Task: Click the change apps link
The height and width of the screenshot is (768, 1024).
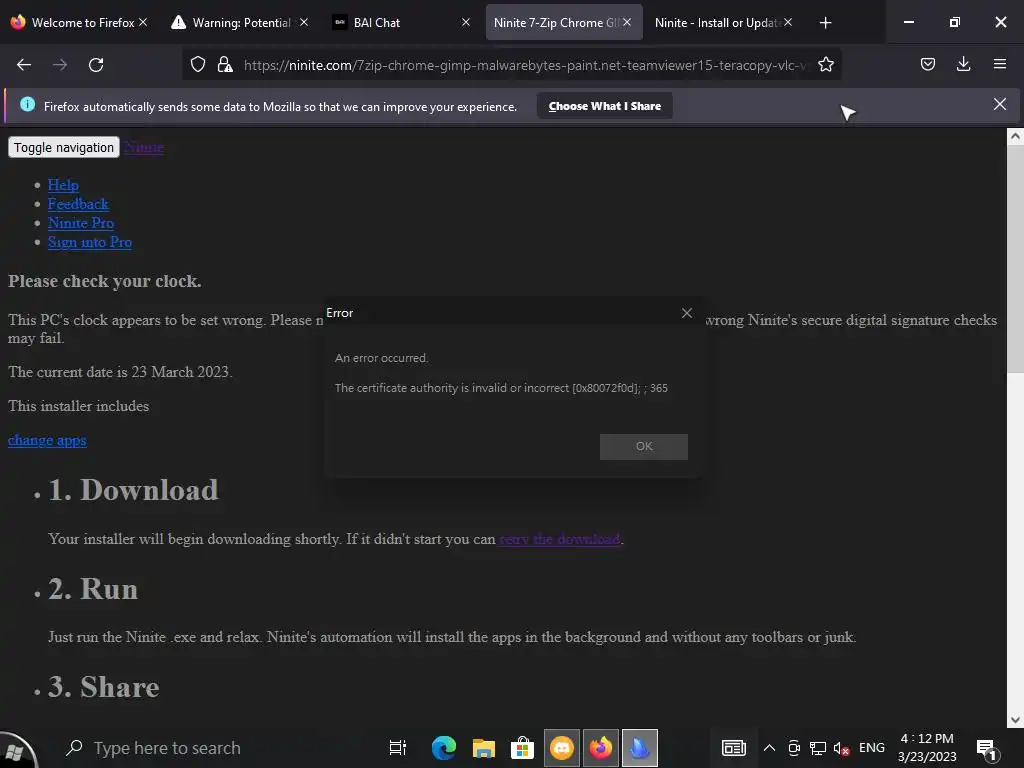Action: tap(47, 440)
